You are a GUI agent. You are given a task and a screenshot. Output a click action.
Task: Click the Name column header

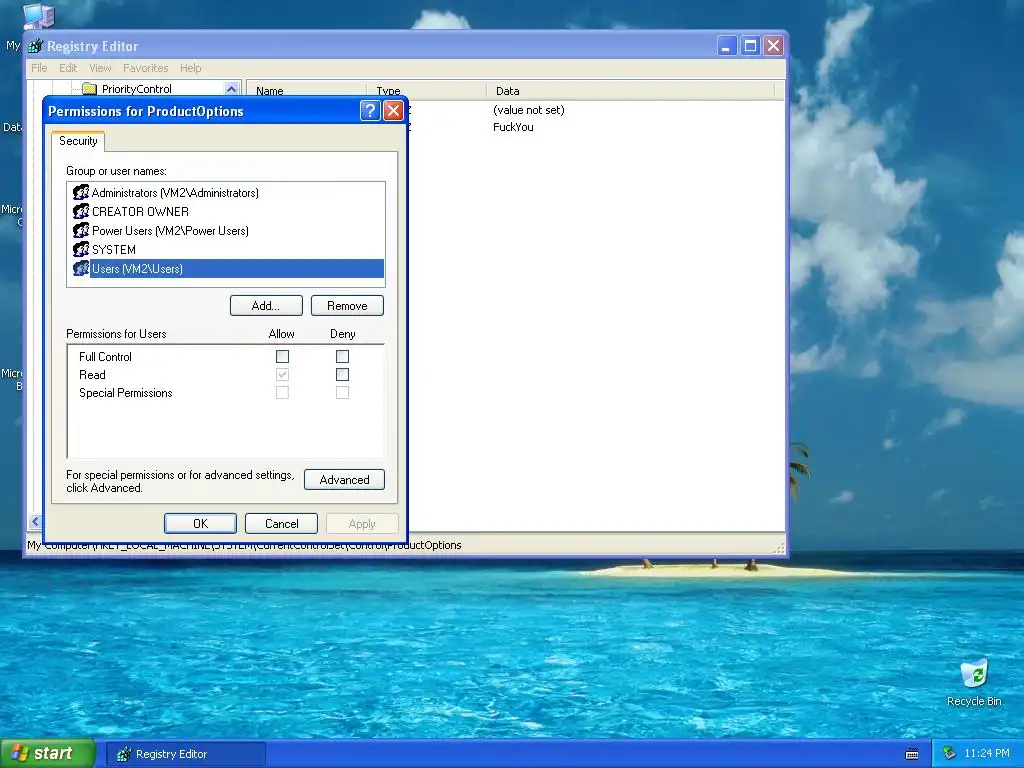[x=306, y=91]
